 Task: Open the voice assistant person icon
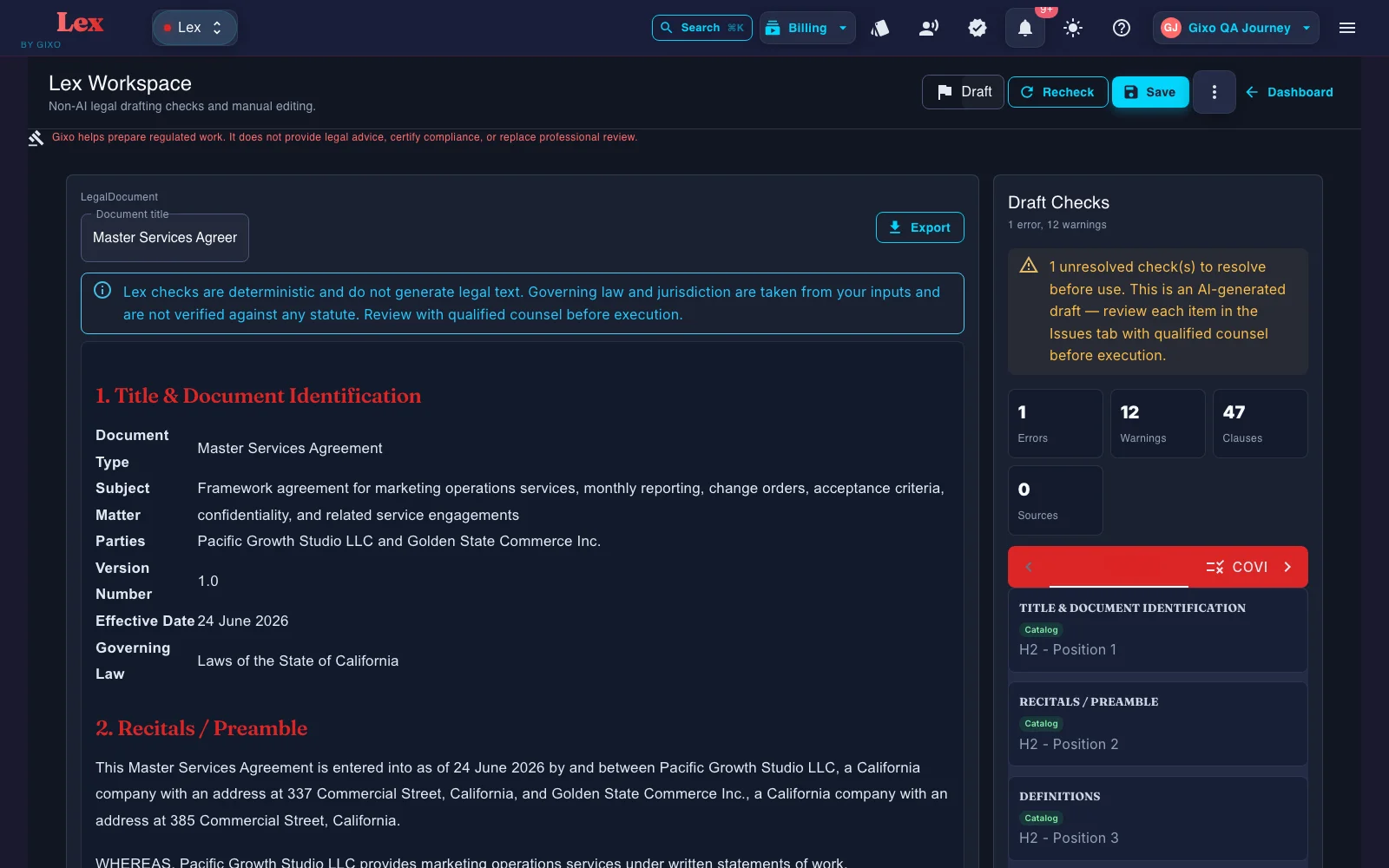click(929, 28)
